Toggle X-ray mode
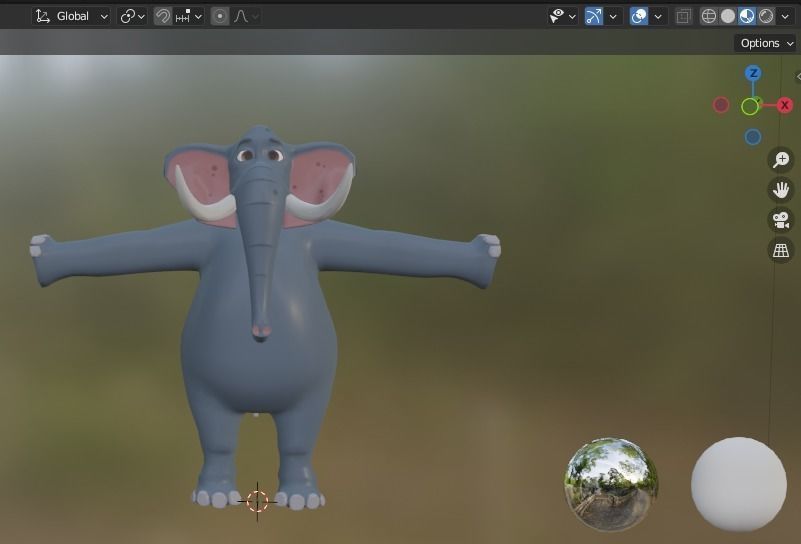801x544 pixels. (x=684, y=16)
